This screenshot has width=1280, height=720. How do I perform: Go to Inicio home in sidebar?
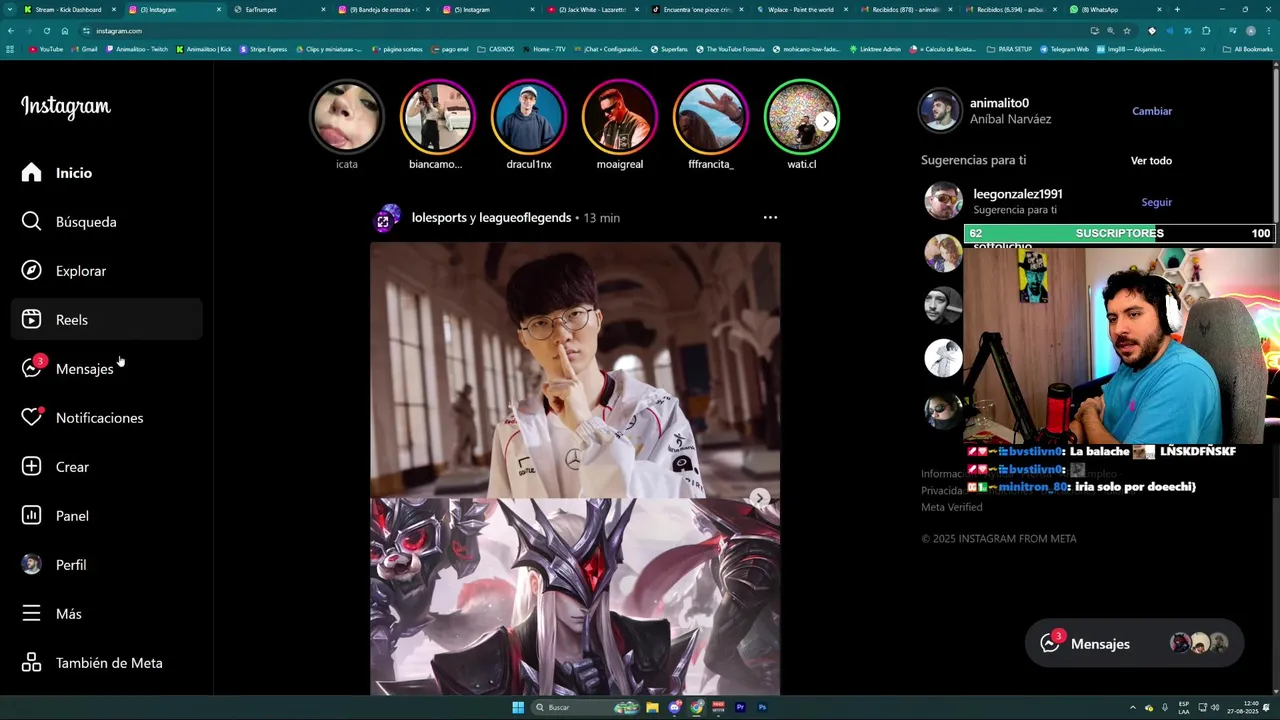(x=106, y=173)
